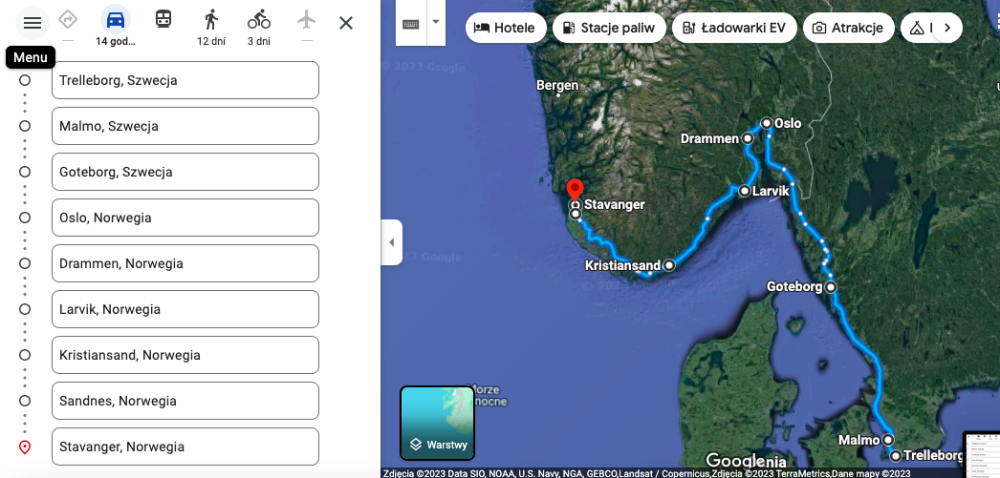This screenshot has width=1000, height=478.
Task: Switch to public transit mode icon
Action: 163,19
